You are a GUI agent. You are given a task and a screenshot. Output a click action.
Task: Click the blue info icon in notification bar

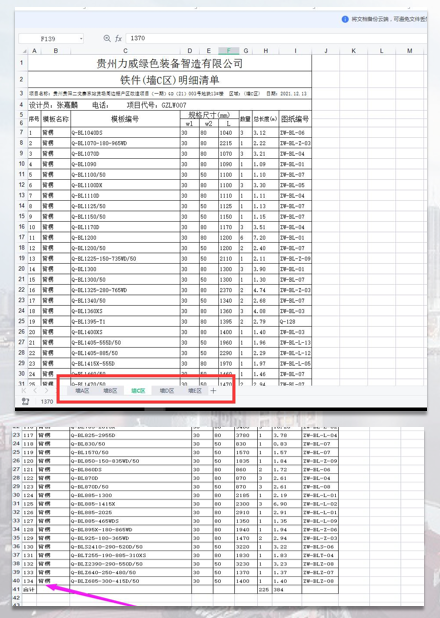pyautogui.click(x=345, y=19)
